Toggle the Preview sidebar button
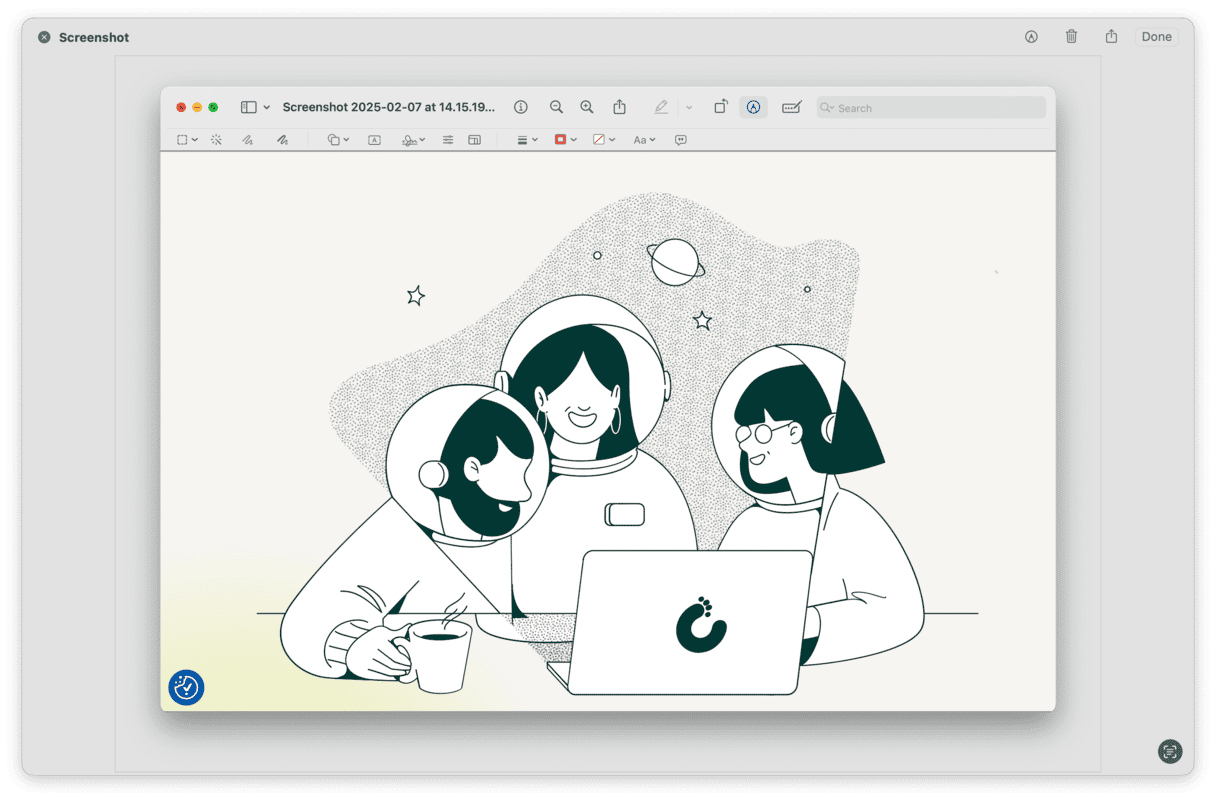The image size is (1216, 801). click(249, 107)
